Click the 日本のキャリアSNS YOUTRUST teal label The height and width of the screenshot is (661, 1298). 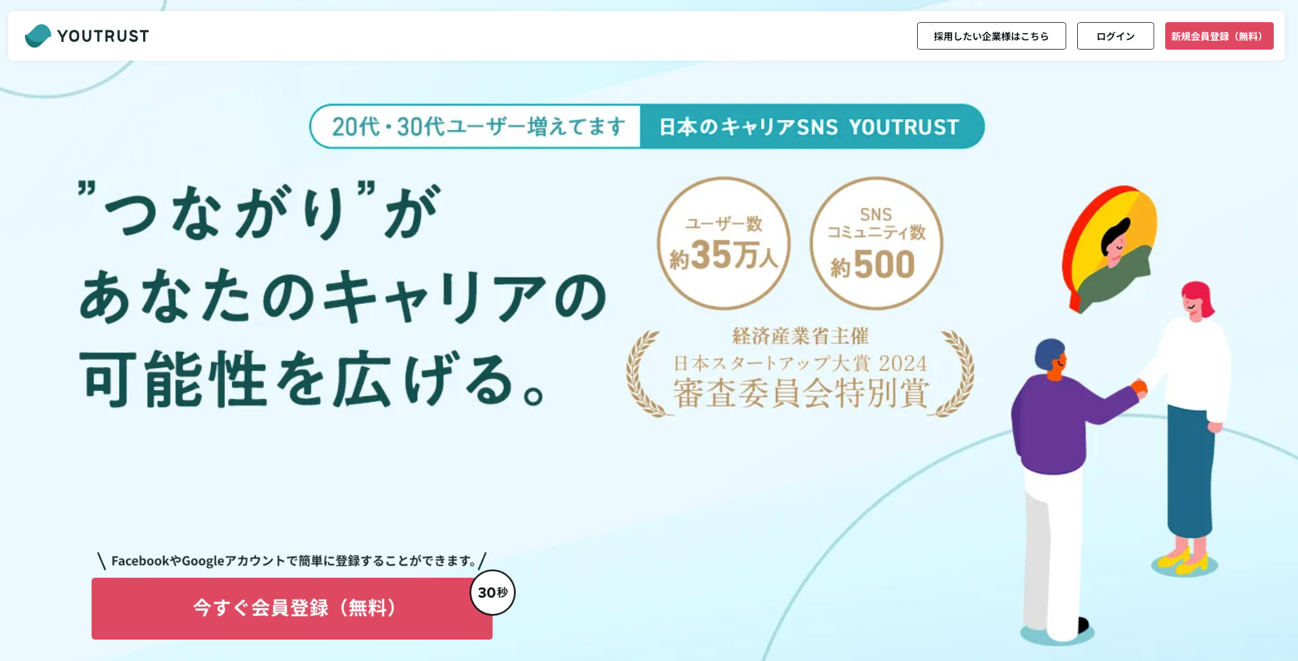[811, 127]
